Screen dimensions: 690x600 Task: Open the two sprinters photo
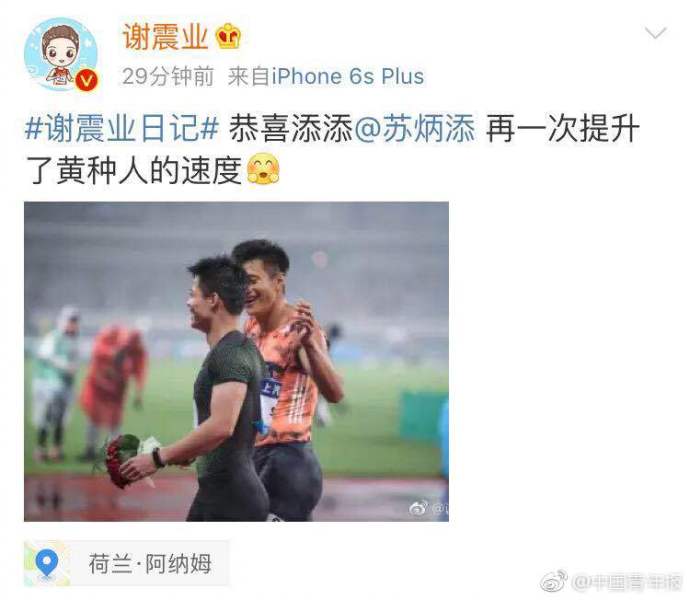(x=236, y=361)
